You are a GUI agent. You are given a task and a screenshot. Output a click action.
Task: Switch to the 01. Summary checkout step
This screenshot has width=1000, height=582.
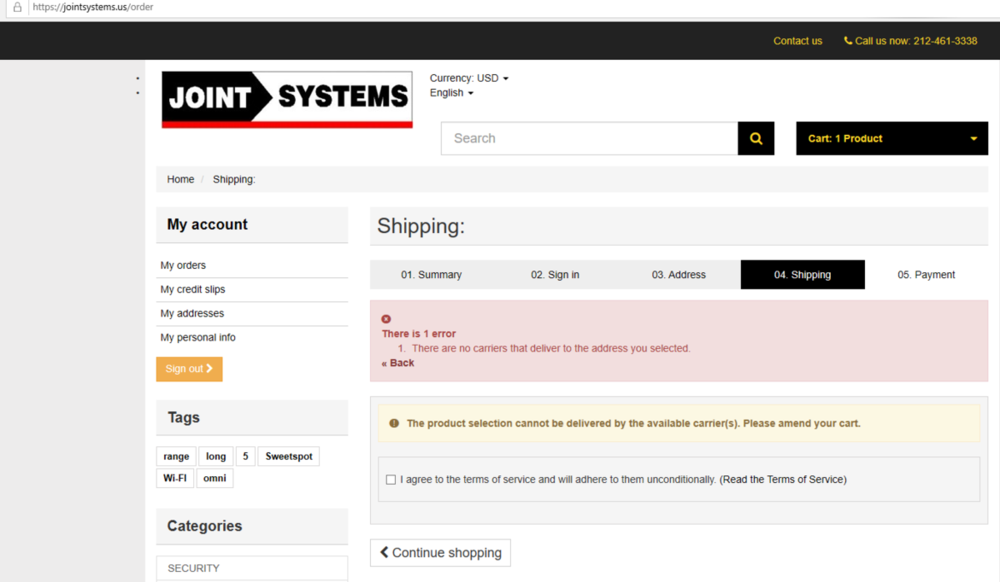tap(433, 274)
